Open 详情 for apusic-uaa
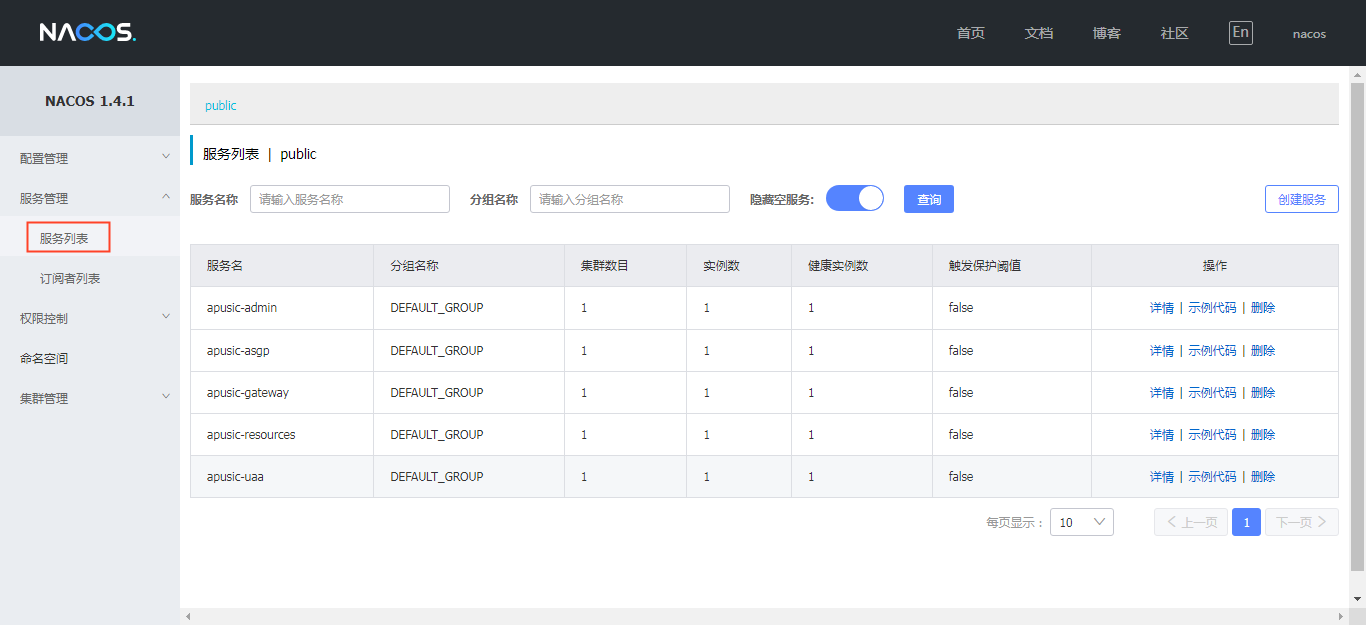 [x=1162, y=477]
